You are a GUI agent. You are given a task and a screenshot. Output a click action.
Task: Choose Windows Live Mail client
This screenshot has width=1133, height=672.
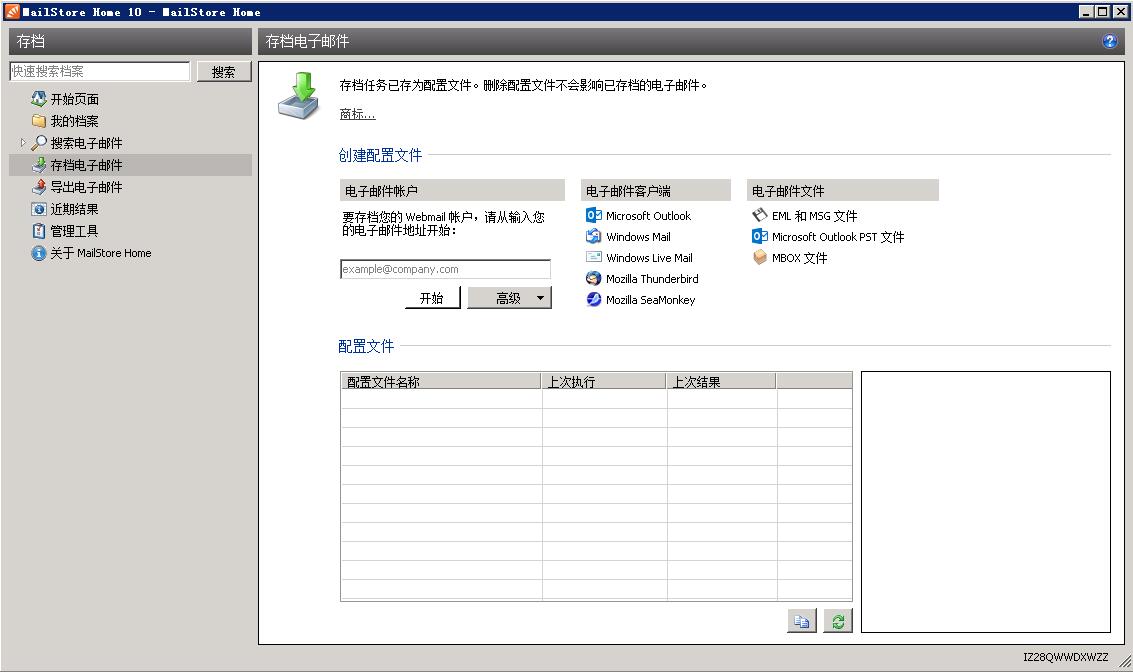[x=649, y=257]
